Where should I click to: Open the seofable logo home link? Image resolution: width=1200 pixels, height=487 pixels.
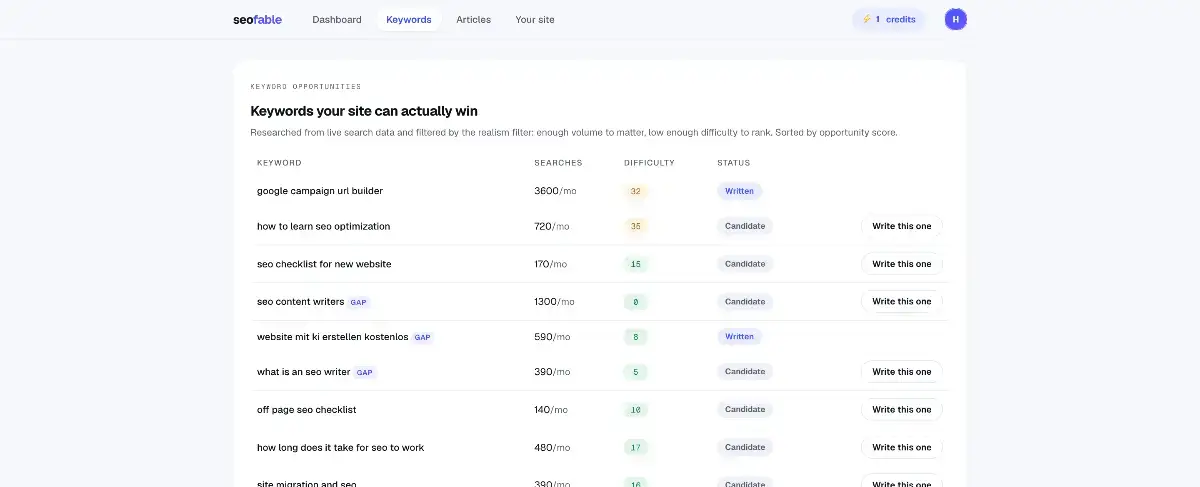[x=258, y=19]
